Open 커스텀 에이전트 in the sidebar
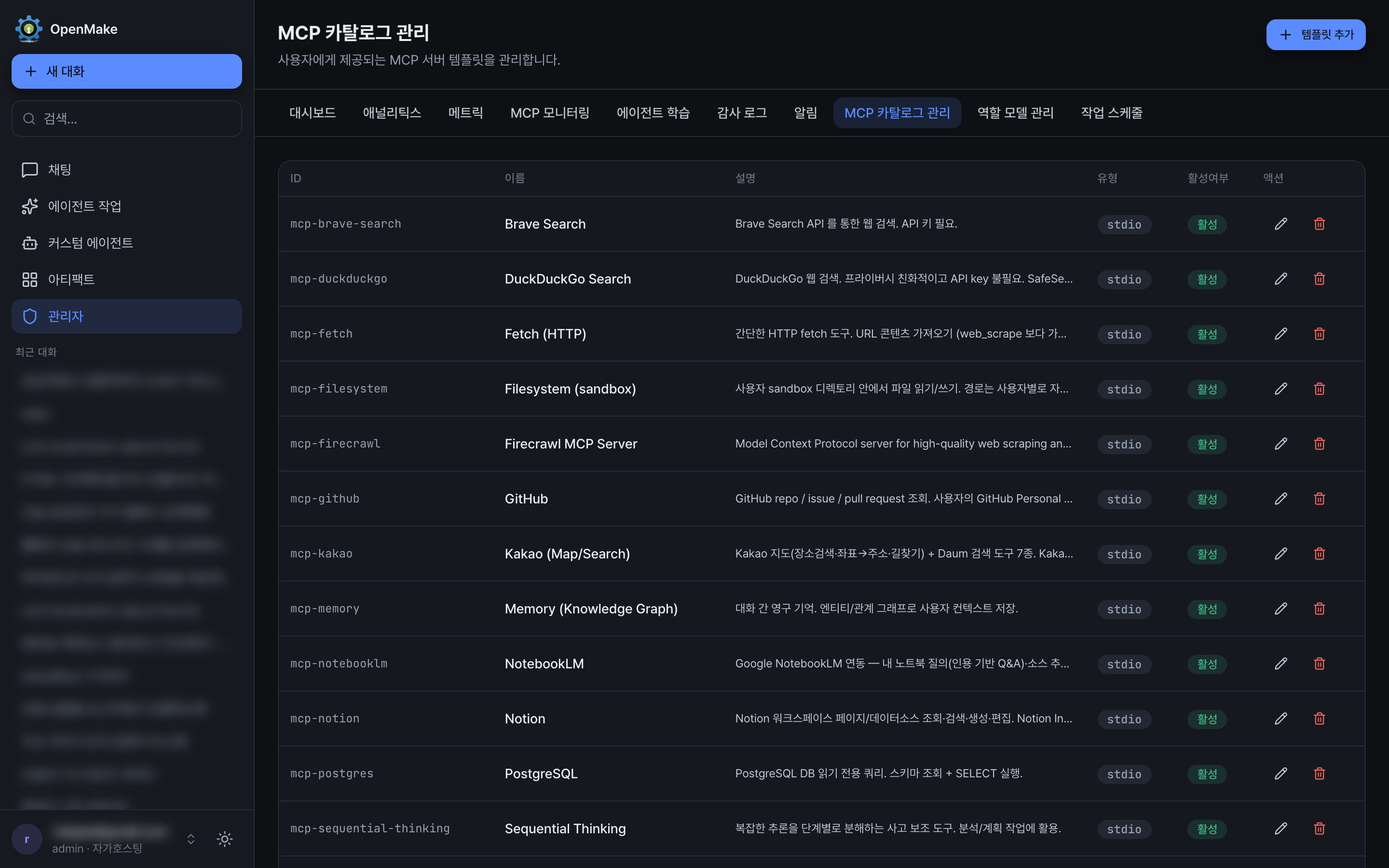 [x=126, y=243]
